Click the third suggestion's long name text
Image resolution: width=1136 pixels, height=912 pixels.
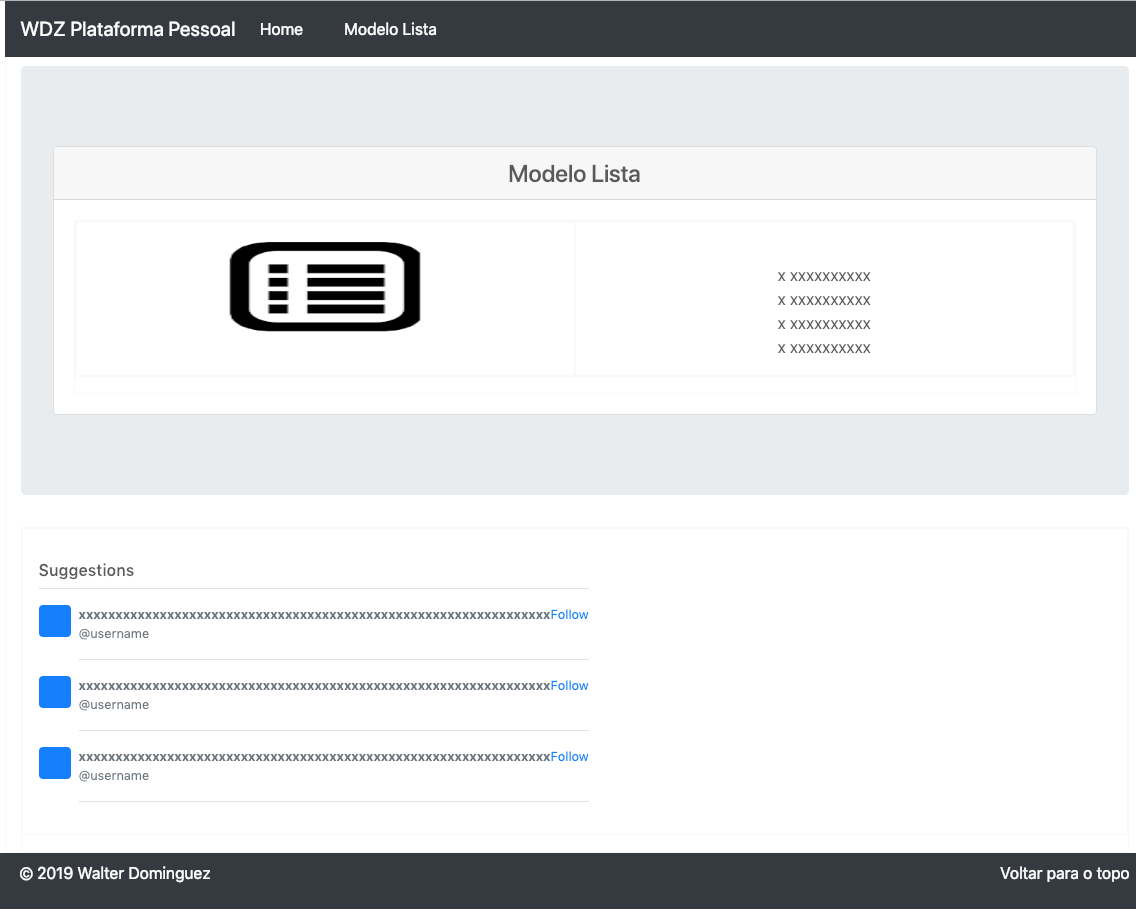click(x=314, y=757)
